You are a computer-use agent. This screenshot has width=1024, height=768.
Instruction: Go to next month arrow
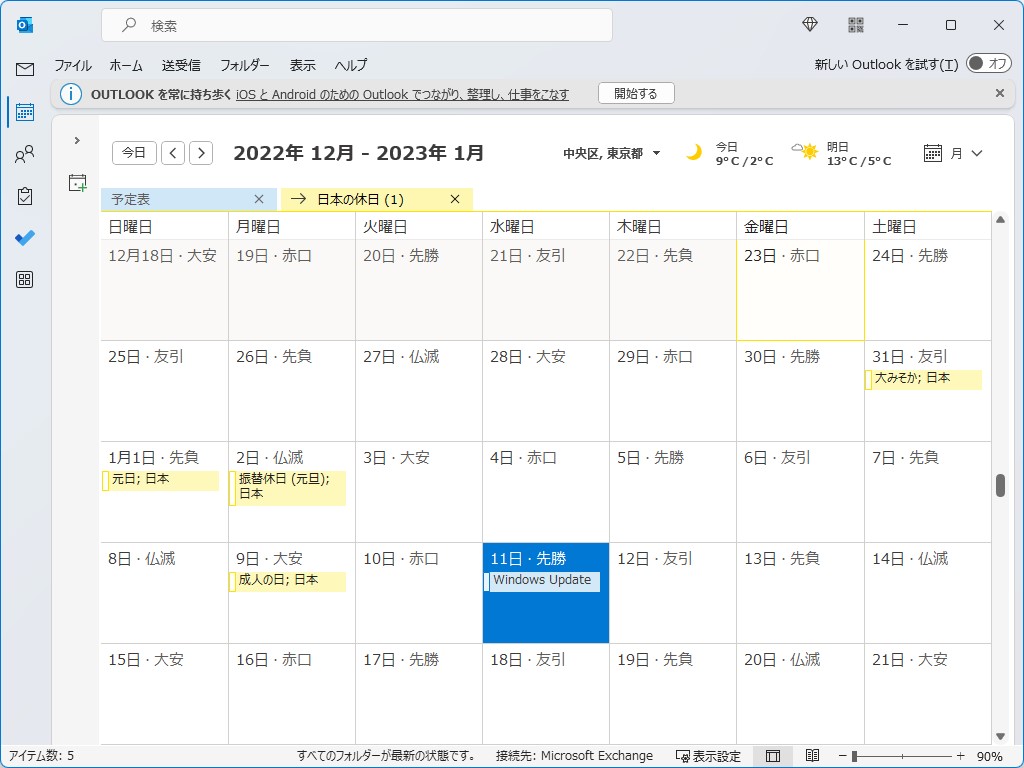(201, 153)
